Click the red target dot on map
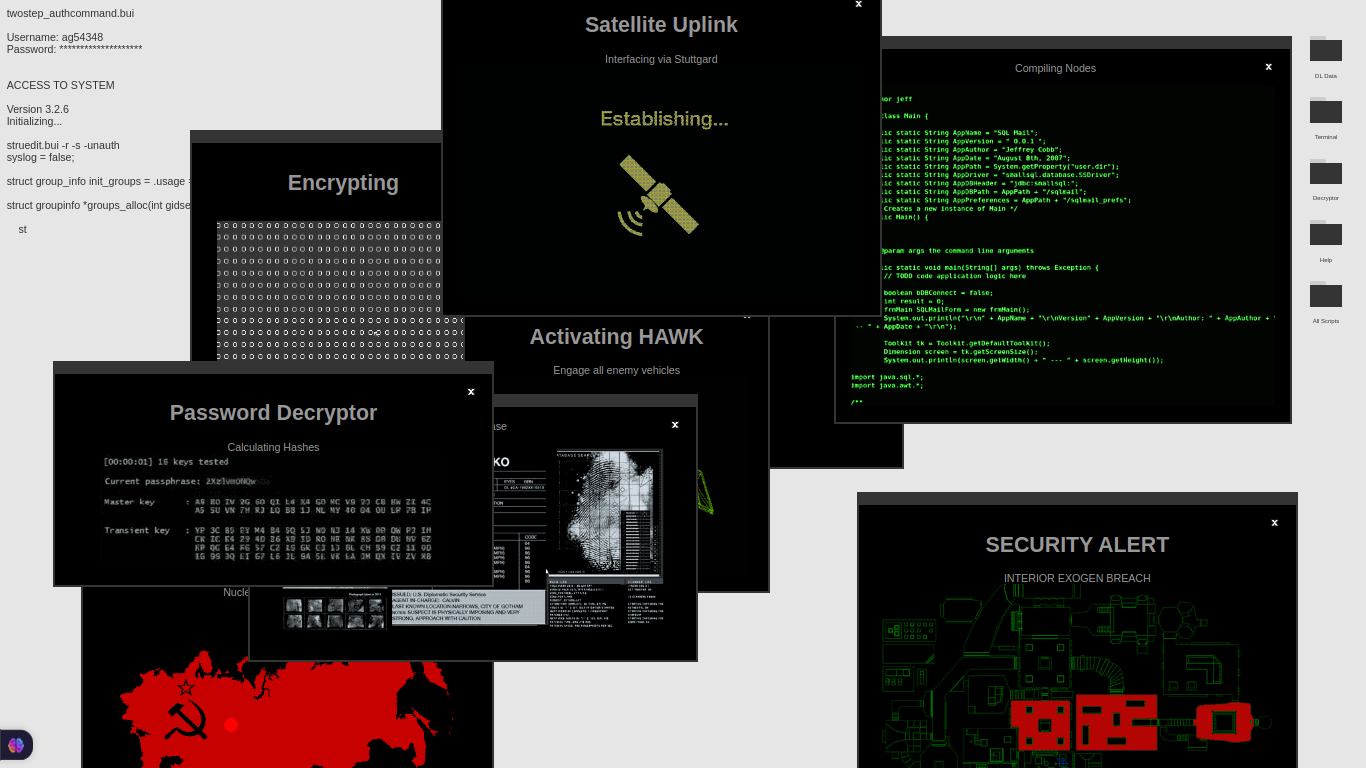 [x=231, y=725]
